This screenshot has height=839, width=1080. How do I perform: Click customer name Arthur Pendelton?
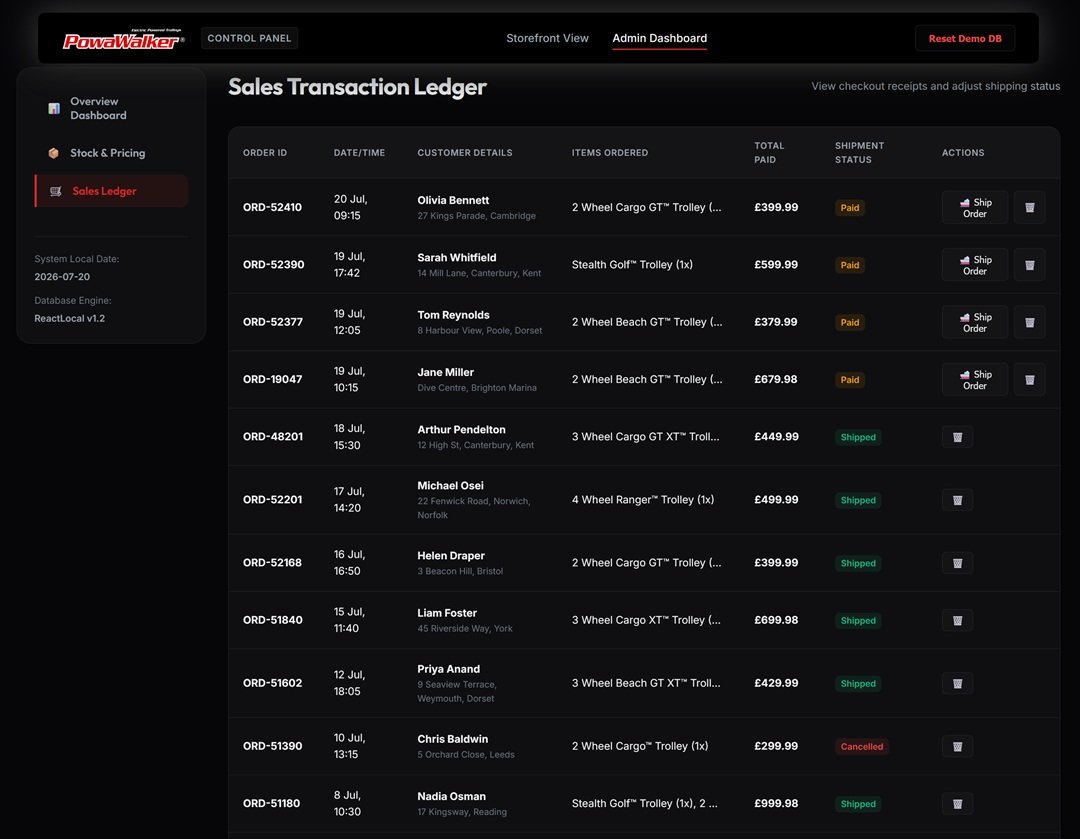tap(461, 429)
